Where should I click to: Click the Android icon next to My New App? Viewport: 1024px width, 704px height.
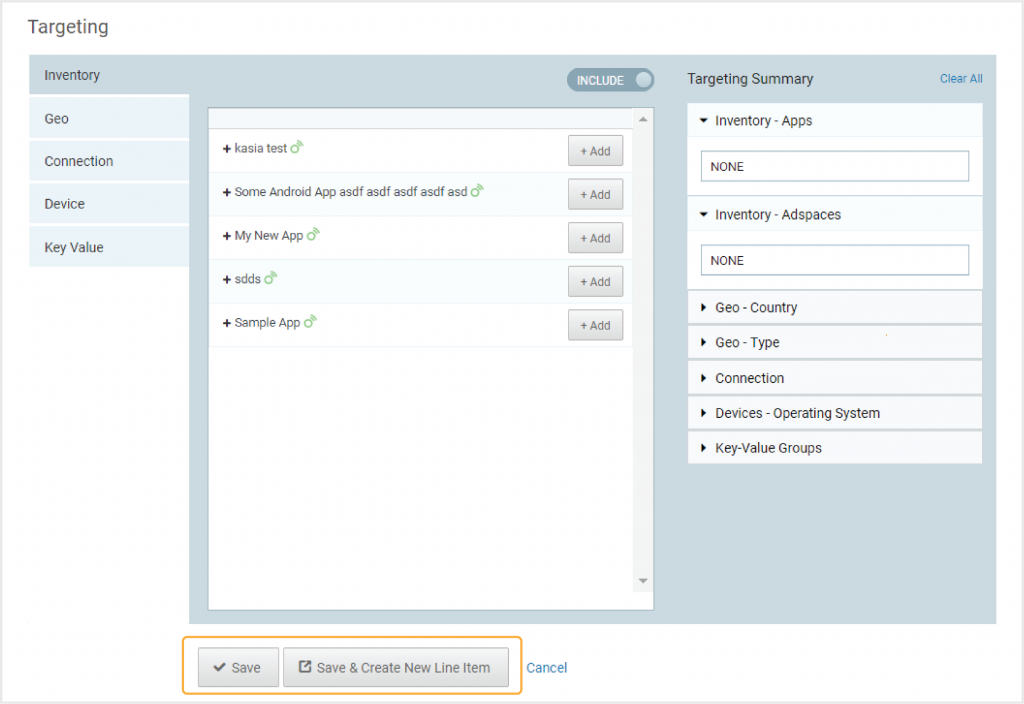(313, 234)
